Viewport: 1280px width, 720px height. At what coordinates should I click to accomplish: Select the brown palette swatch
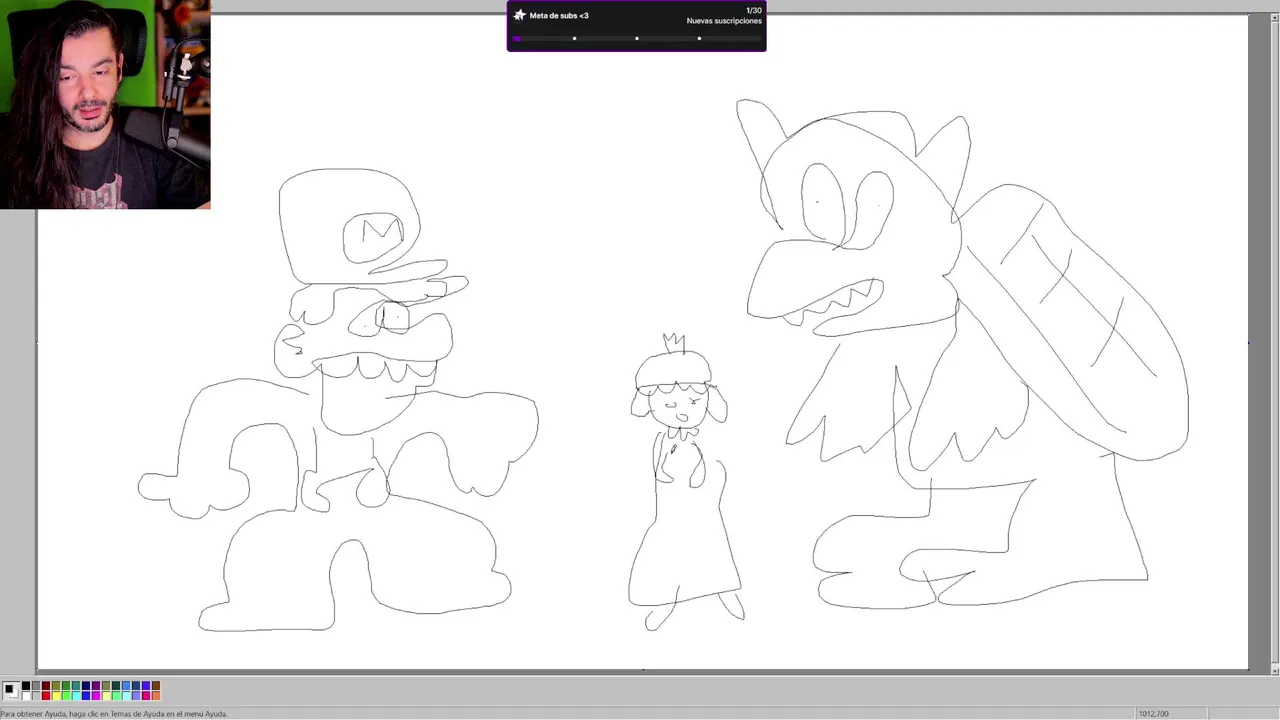tap(156, 686)
